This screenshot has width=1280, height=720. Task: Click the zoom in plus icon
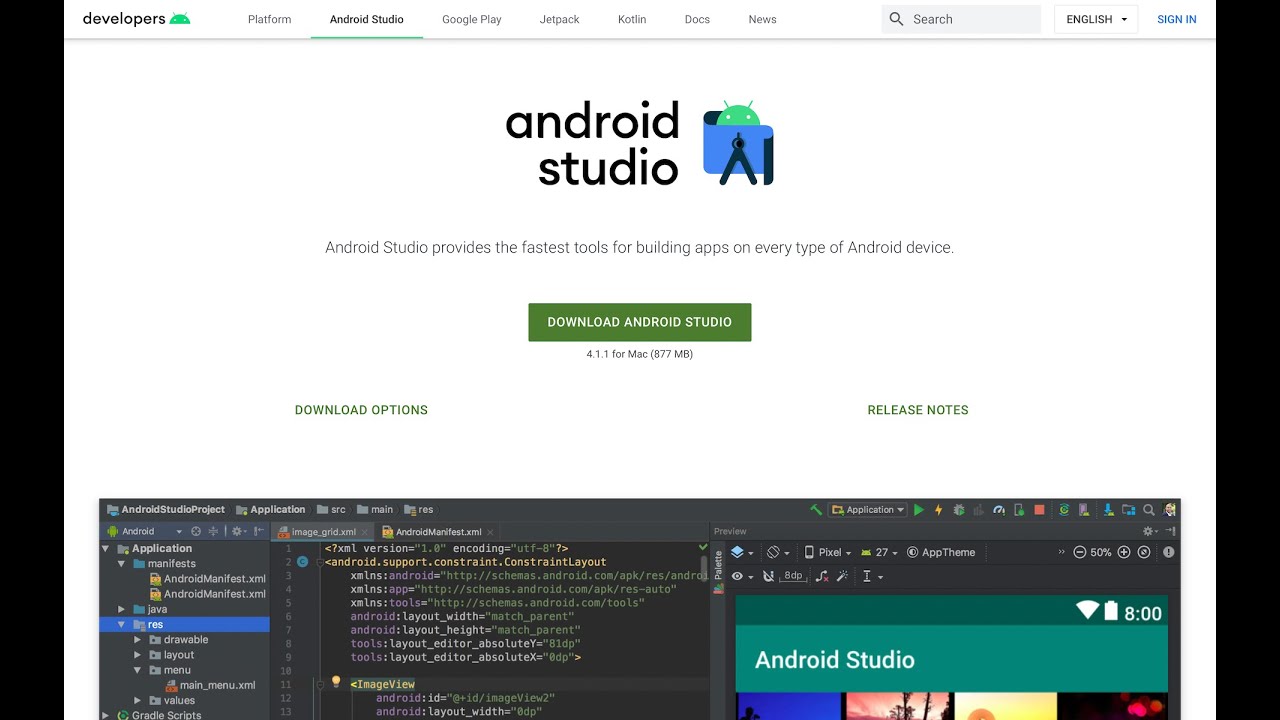click(x=1123, y=552)
